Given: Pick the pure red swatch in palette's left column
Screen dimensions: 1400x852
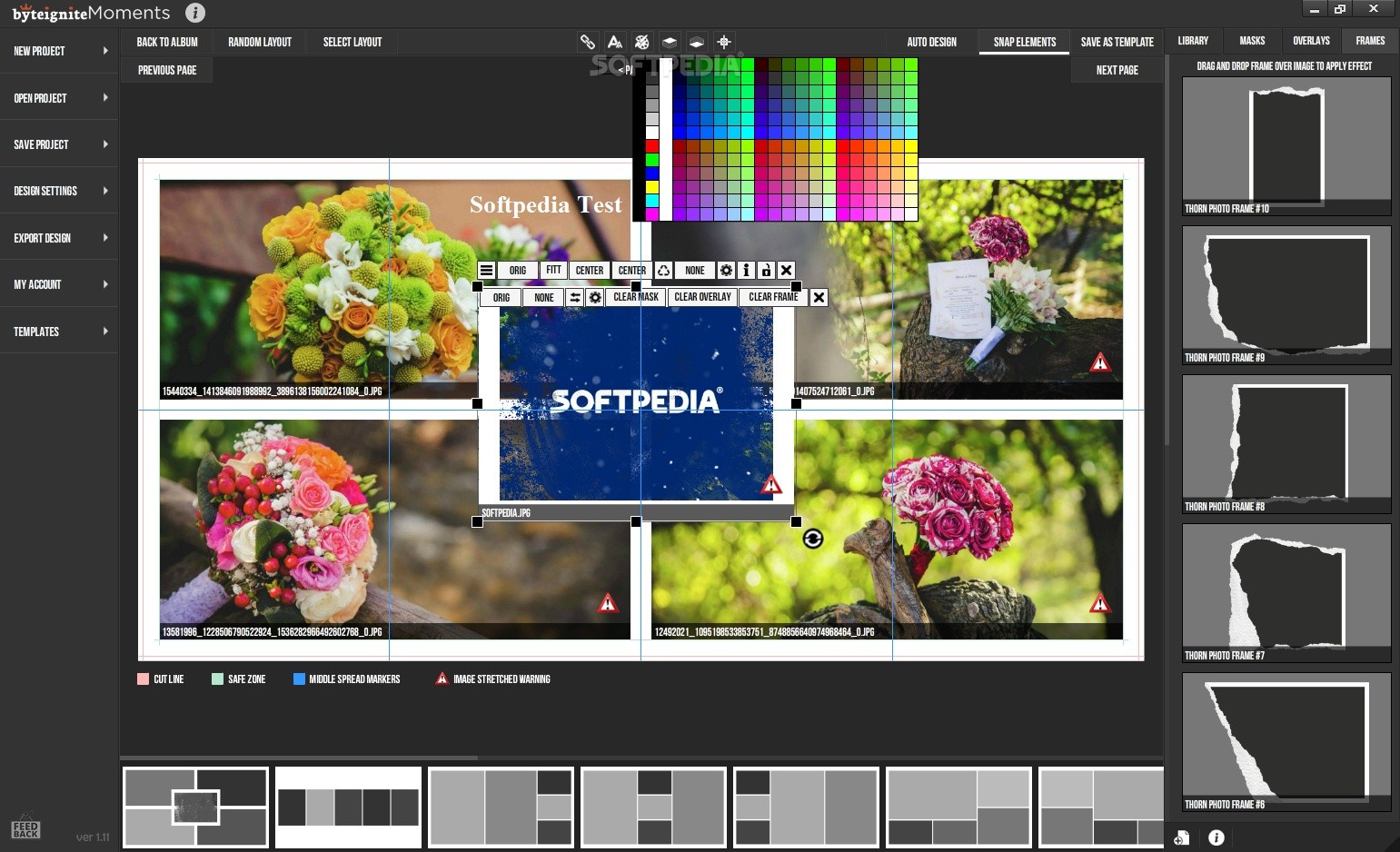Looking at the screenshot, I should [x=651, y=146].
